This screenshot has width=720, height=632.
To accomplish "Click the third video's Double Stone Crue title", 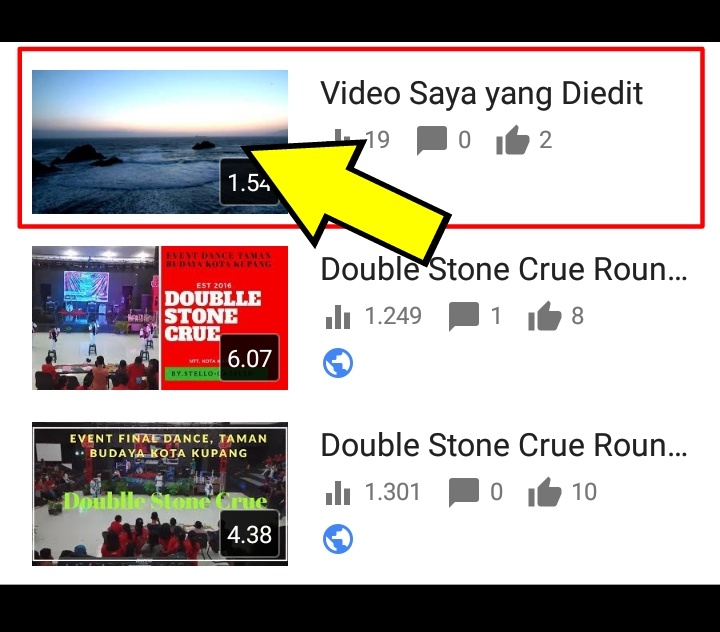I will [504, 445].
